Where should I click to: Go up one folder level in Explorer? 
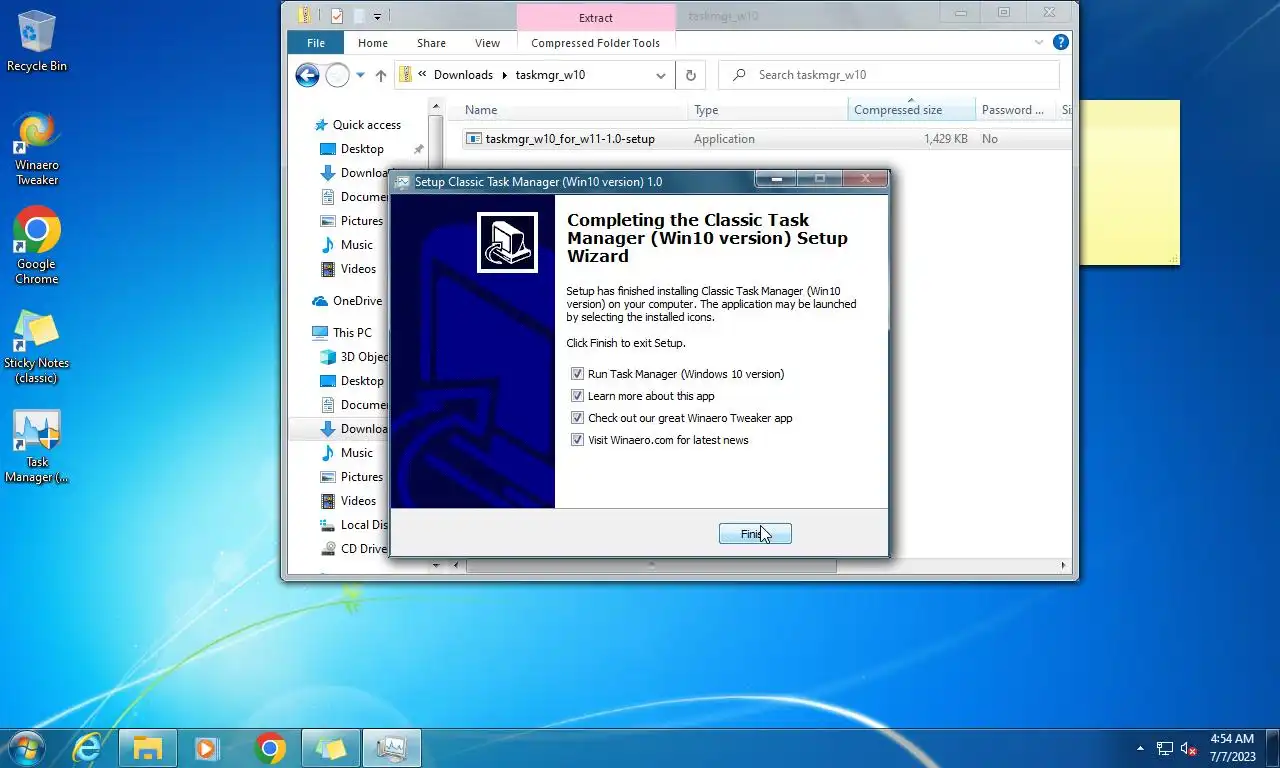click(381, 75)
